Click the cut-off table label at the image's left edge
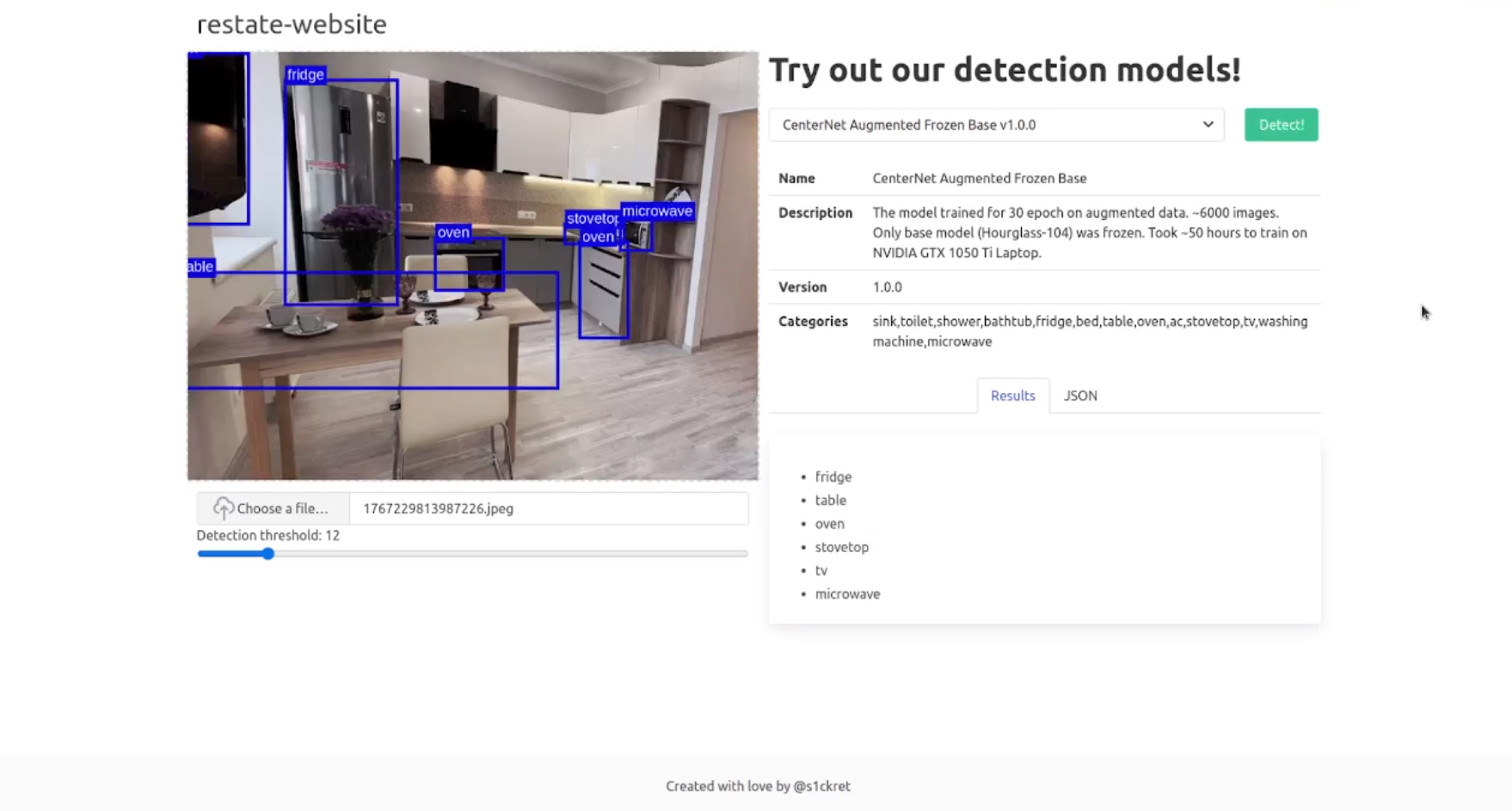1512x811 pixels. [200, 267]
